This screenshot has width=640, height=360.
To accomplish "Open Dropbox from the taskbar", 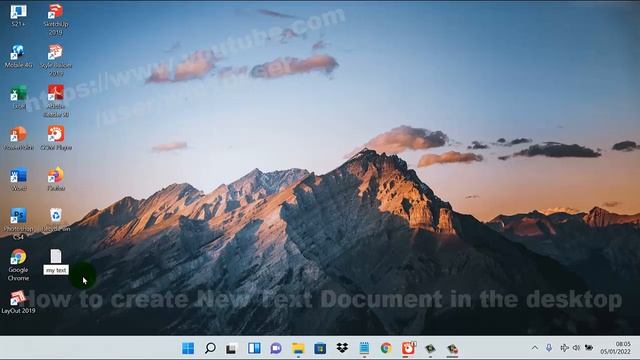I will click(342, 348).
